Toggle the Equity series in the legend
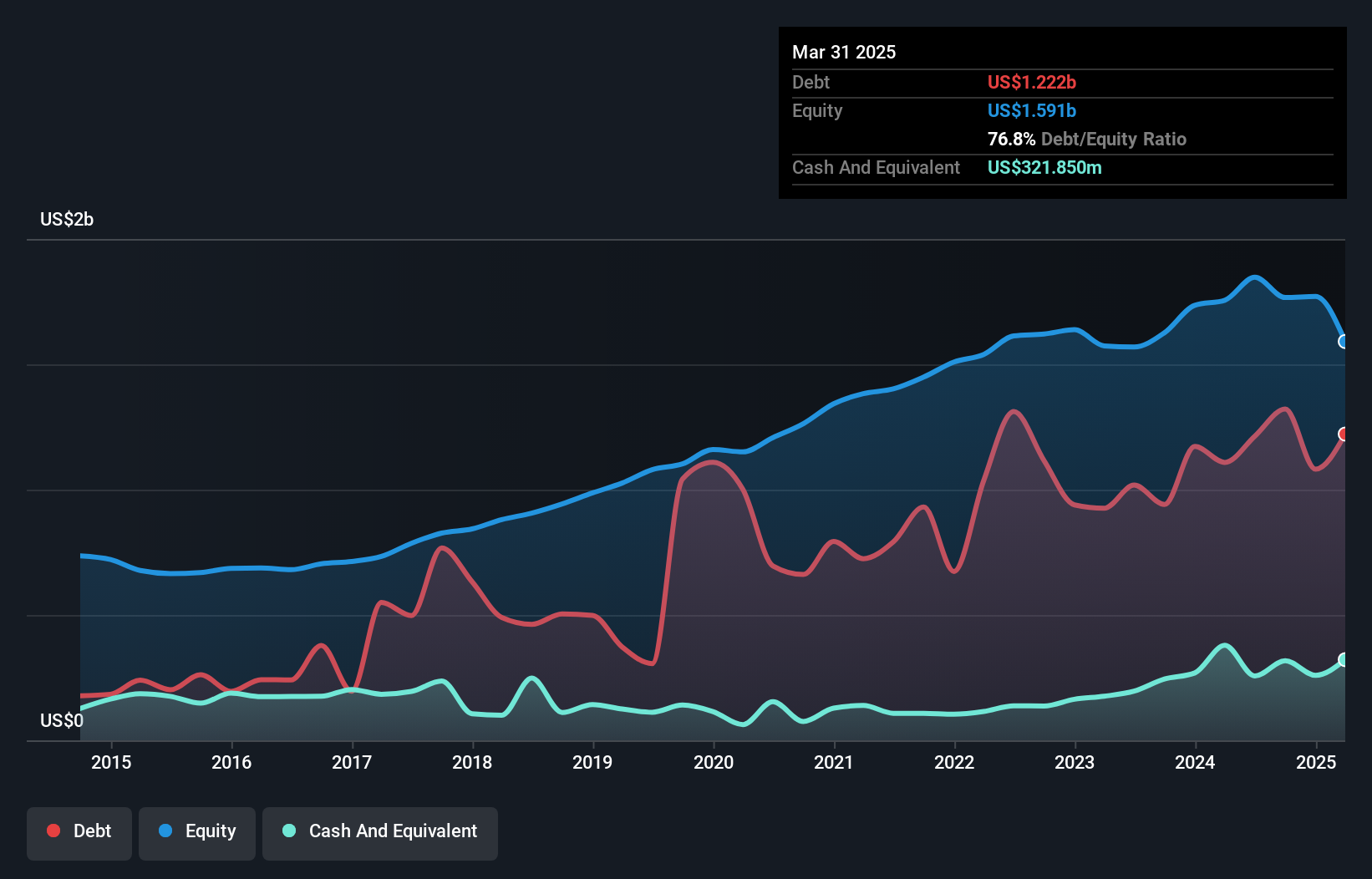 pos(197,831)
